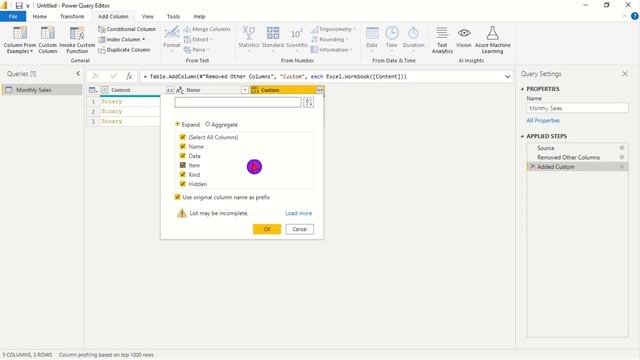640x360 pixels.
Task: Open Statistics number tool
Action: [x=249, y=38]
